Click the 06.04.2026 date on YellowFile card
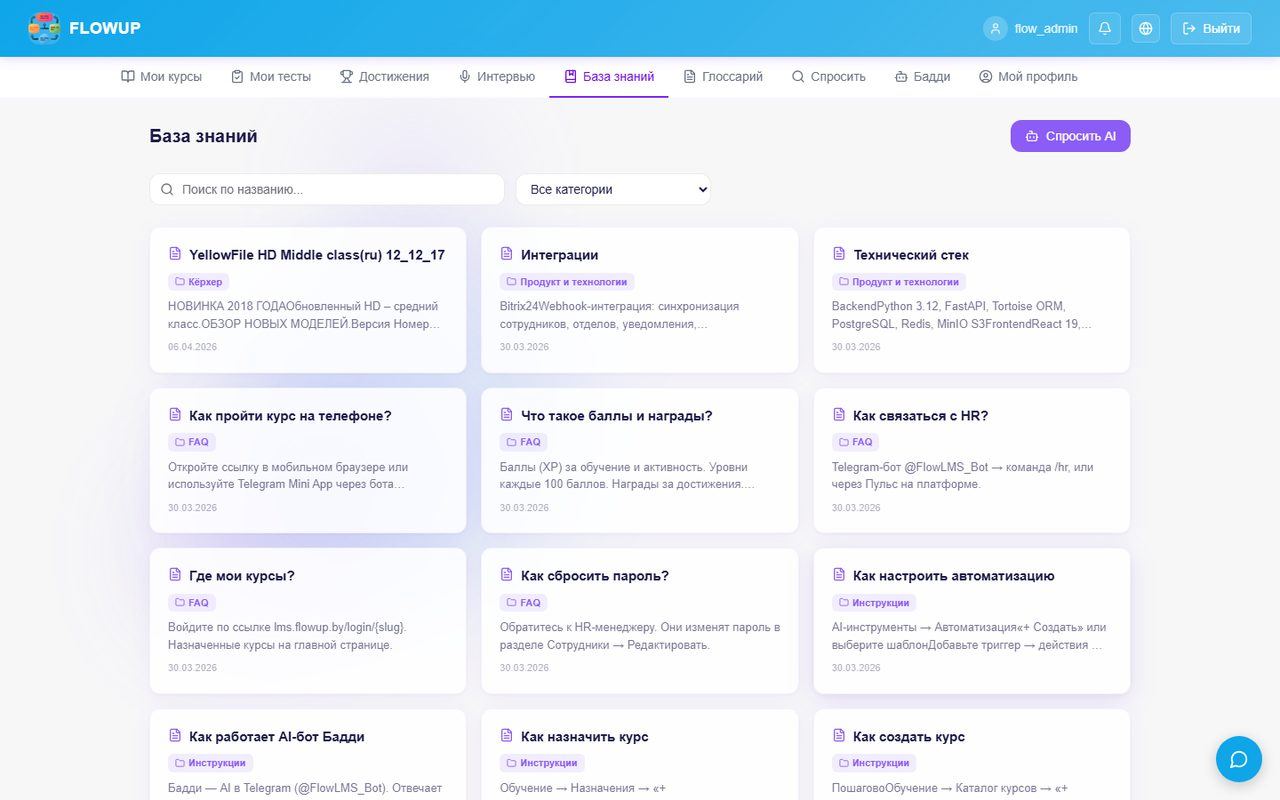This screenshot has height=800, width=1280. 193,347
